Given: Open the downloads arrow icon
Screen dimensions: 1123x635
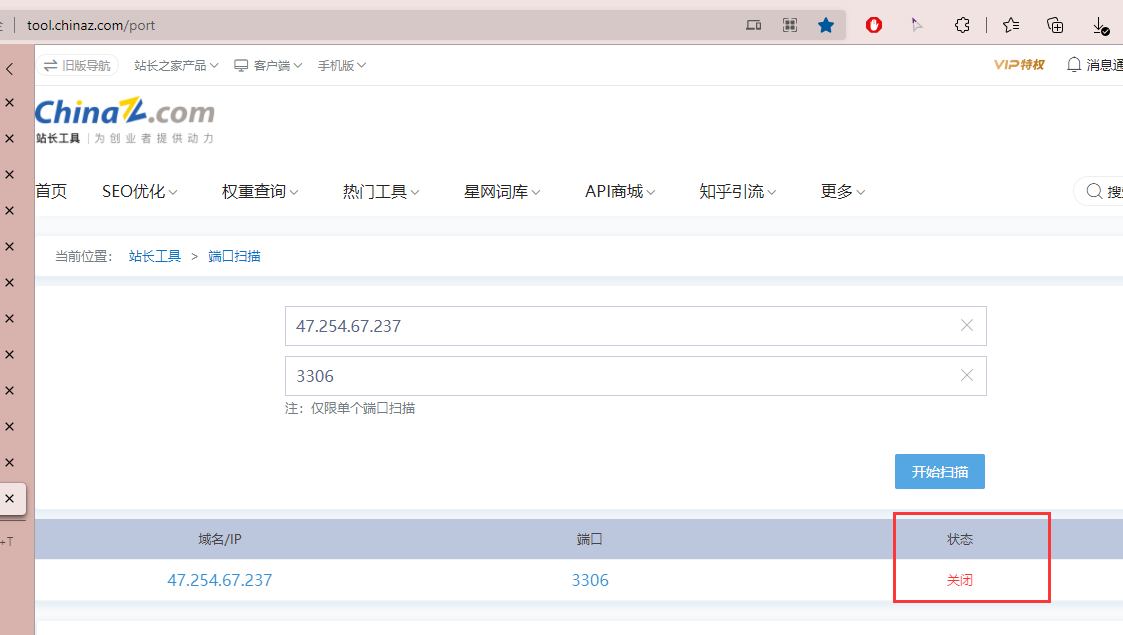Looking at the screenshot, I should coord(1100,26).
